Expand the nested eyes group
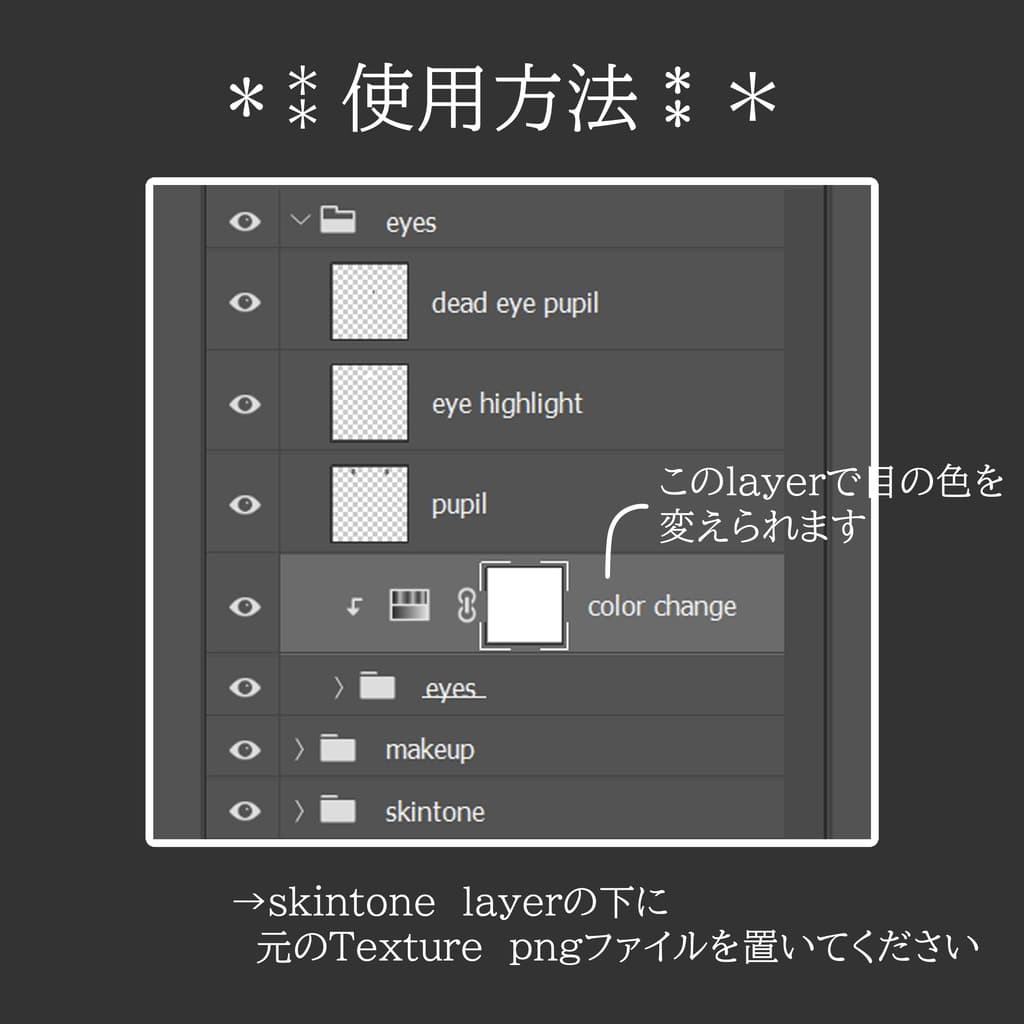This screenshot has width=1024, height=1024. [340, 686]
